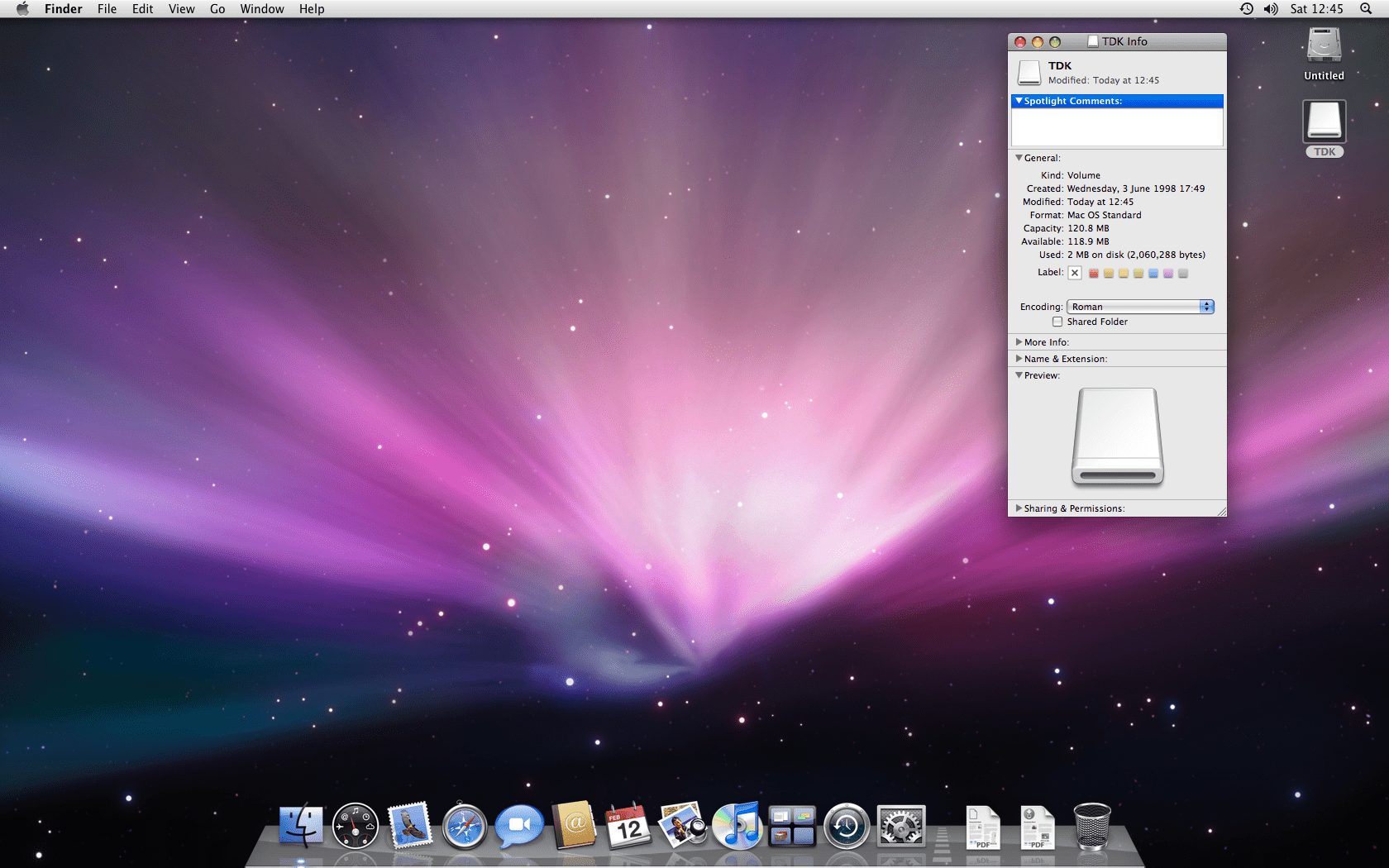The image size is (1389, 868).
Task: Apply the blue label color
Action: coord(1153,274)
